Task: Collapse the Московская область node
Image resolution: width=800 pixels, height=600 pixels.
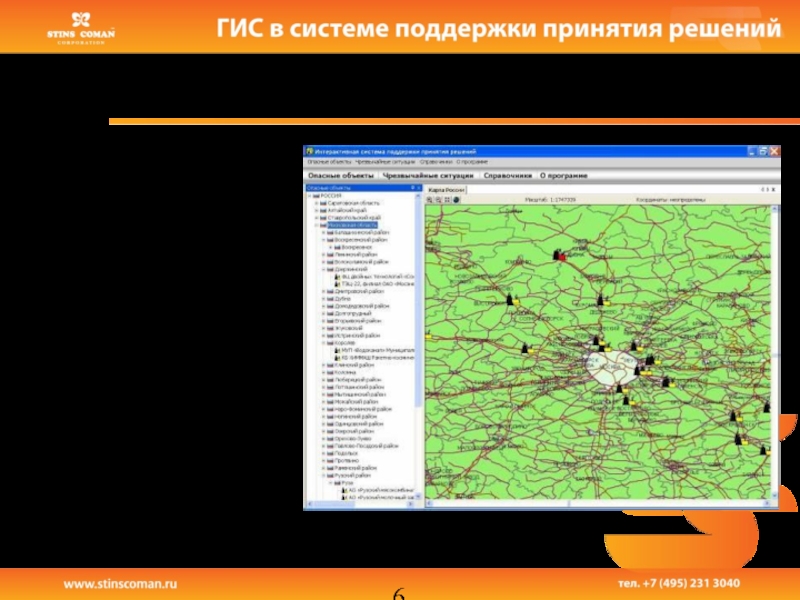Action: (x=316, y=225)
